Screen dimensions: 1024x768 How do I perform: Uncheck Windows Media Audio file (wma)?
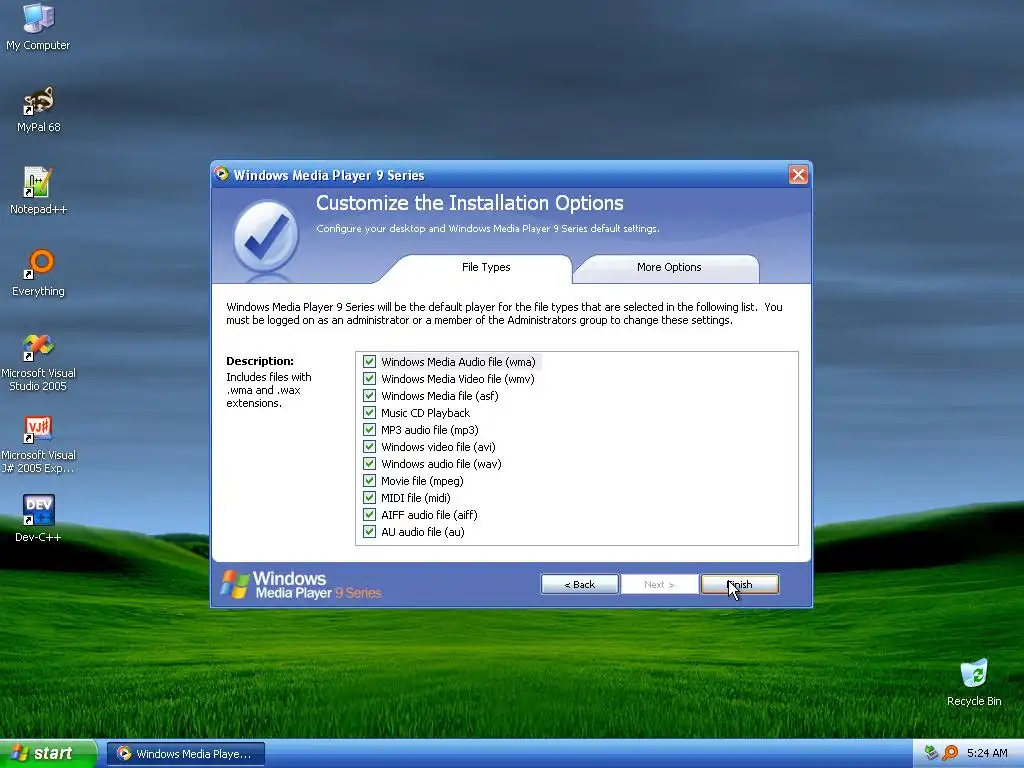(369, 362)
